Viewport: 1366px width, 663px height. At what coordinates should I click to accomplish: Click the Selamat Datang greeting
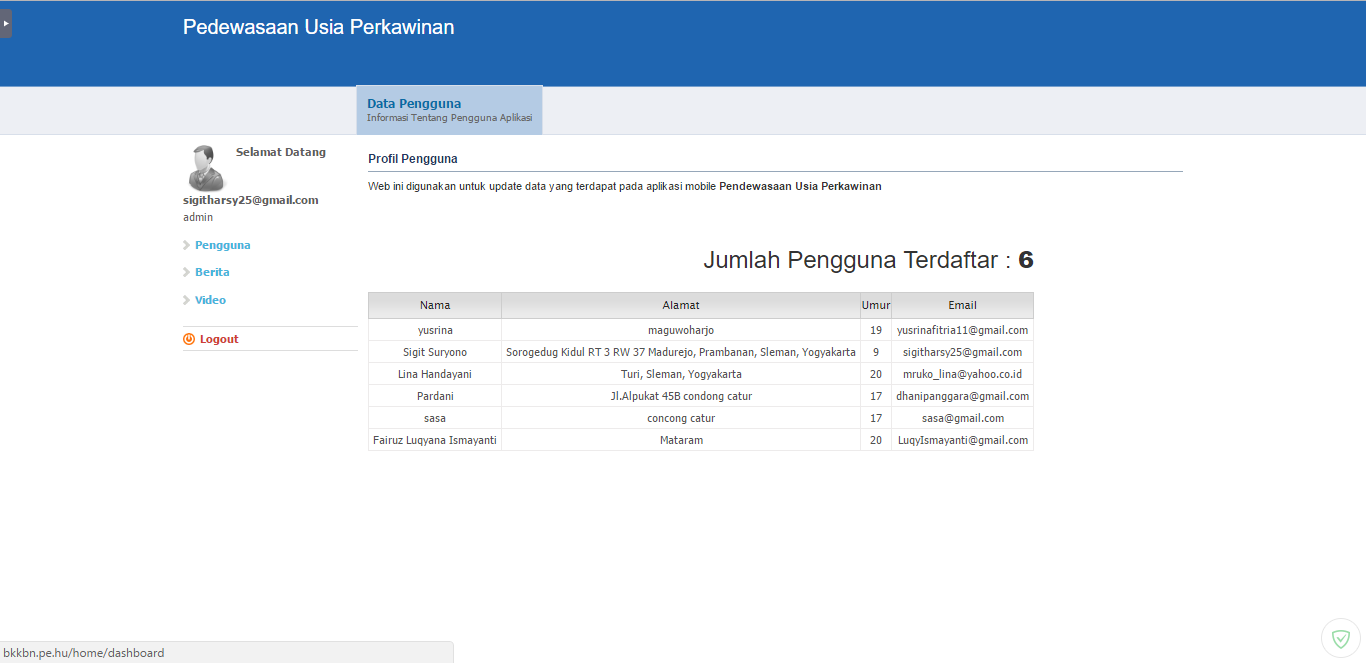click(x=281, y=152)
